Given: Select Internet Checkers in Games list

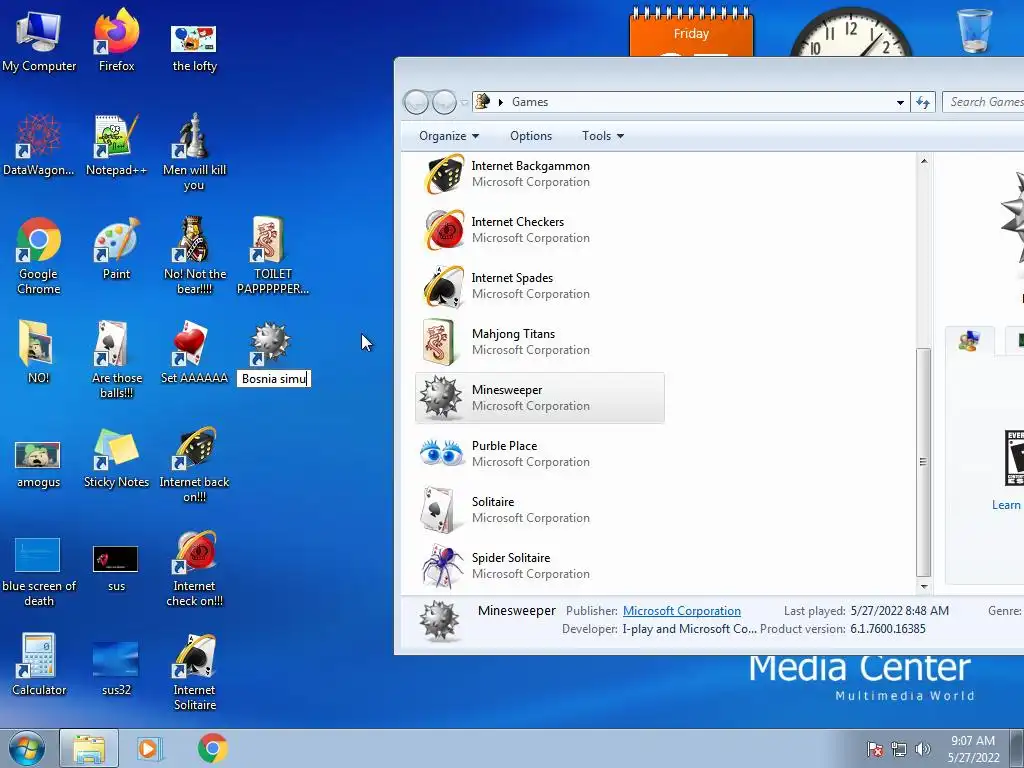Looking at the screenshot, I should [539, 230].
